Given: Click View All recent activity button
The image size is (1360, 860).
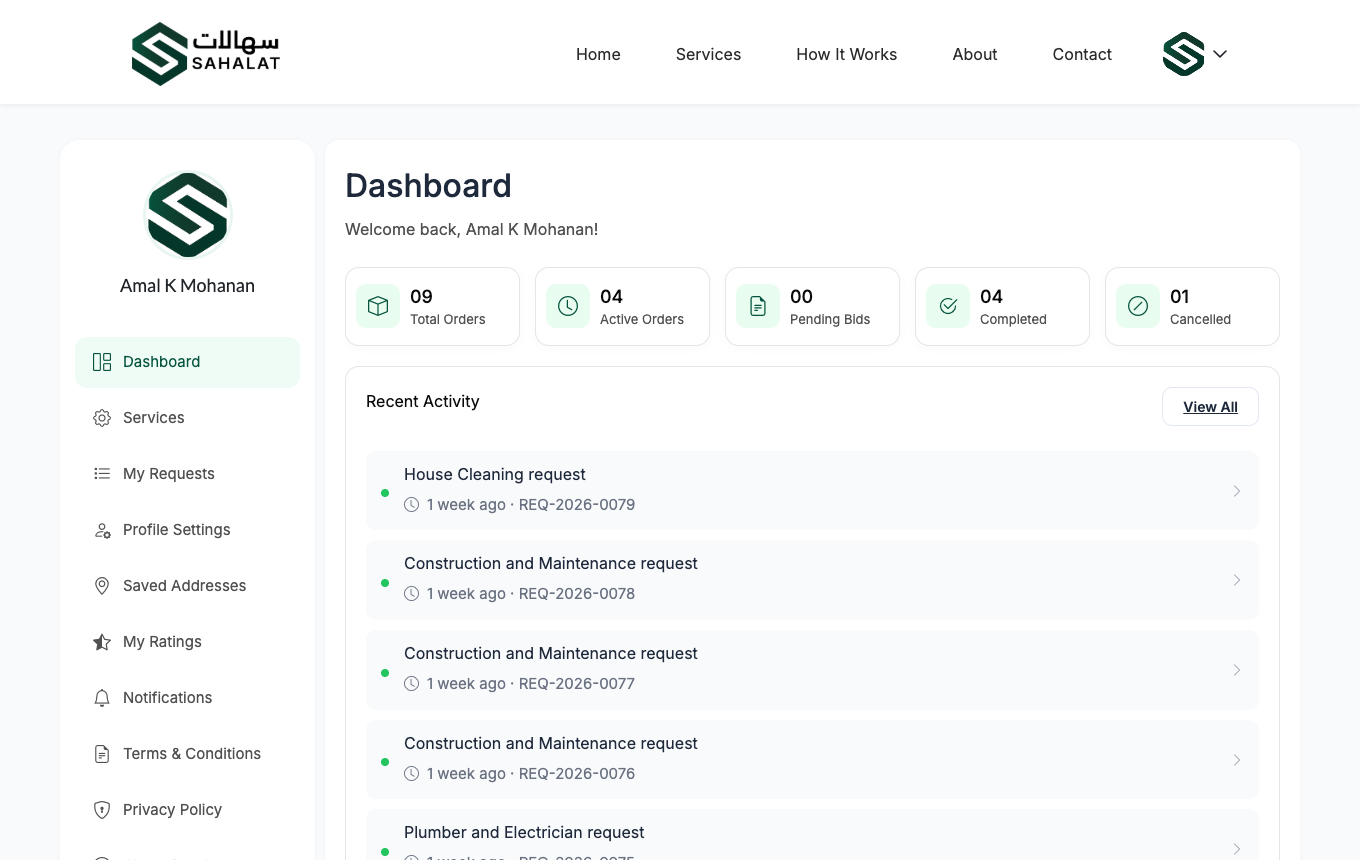Looking at the screenshot, I should (x=1210, y=407).
